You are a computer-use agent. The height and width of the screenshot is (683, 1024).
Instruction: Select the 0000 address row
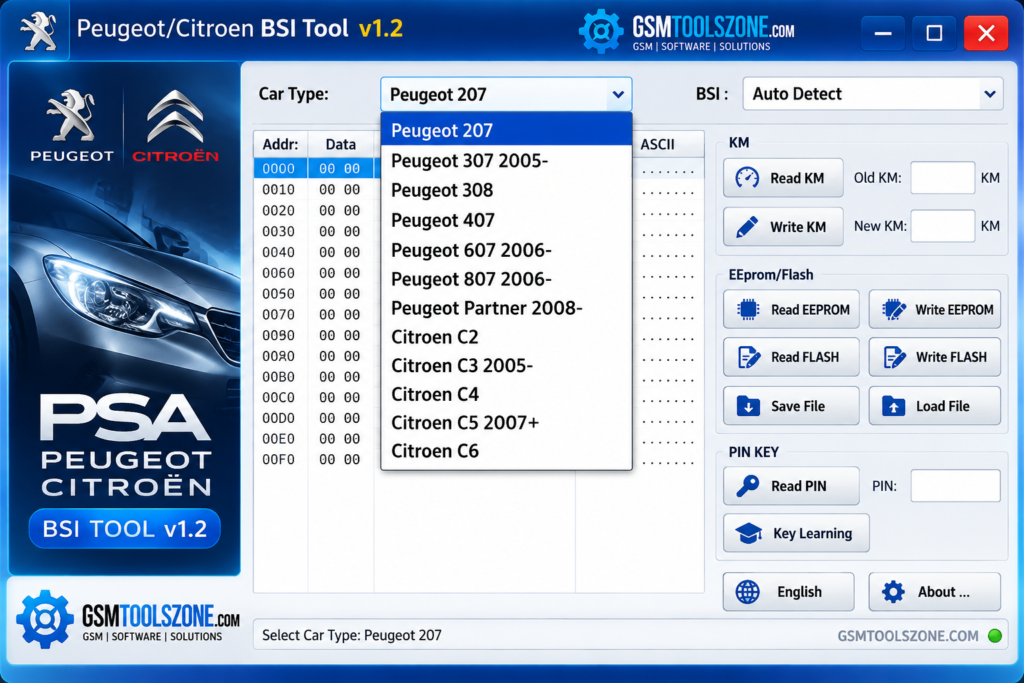point(316,168)
